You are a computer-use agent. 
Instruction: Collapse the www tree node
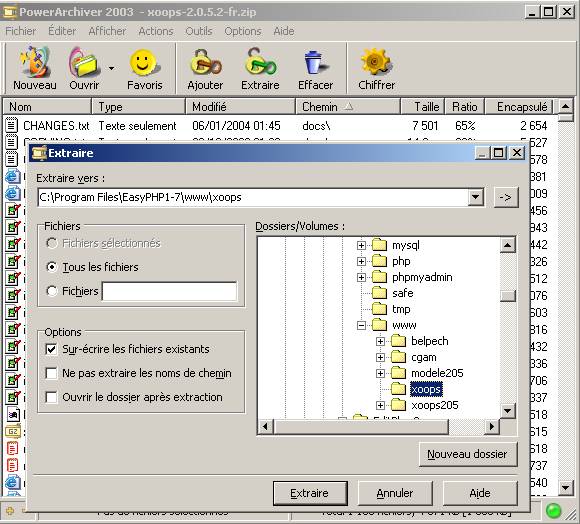point(361,325)
